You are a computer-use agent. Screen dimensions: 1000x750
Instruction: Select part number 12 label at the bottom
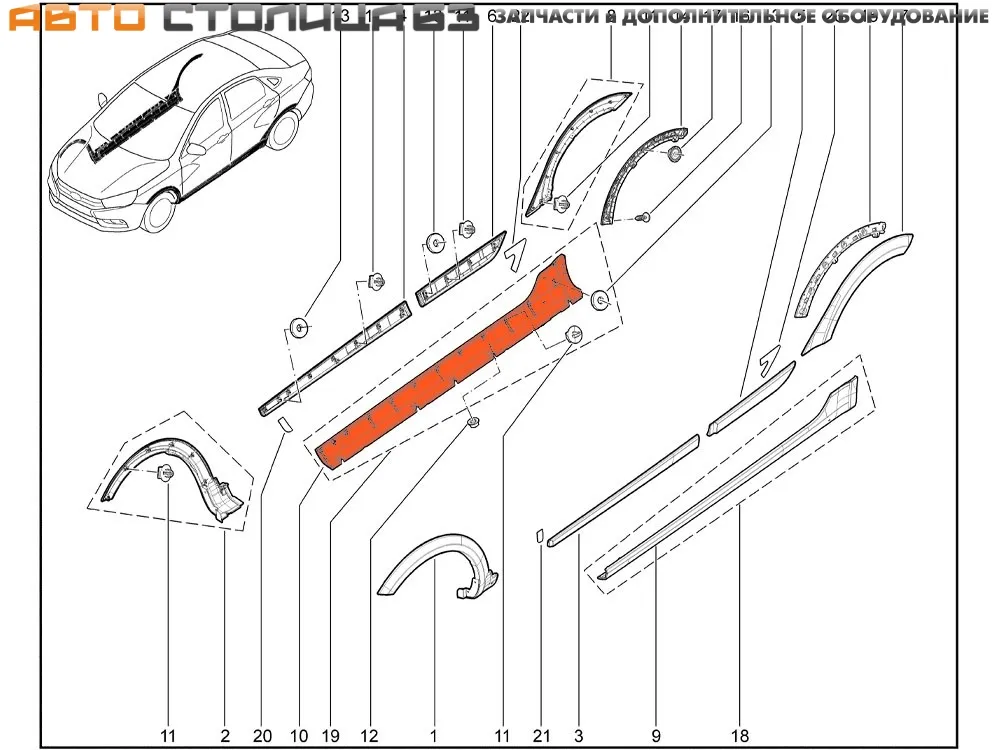(x=370, y=736)
